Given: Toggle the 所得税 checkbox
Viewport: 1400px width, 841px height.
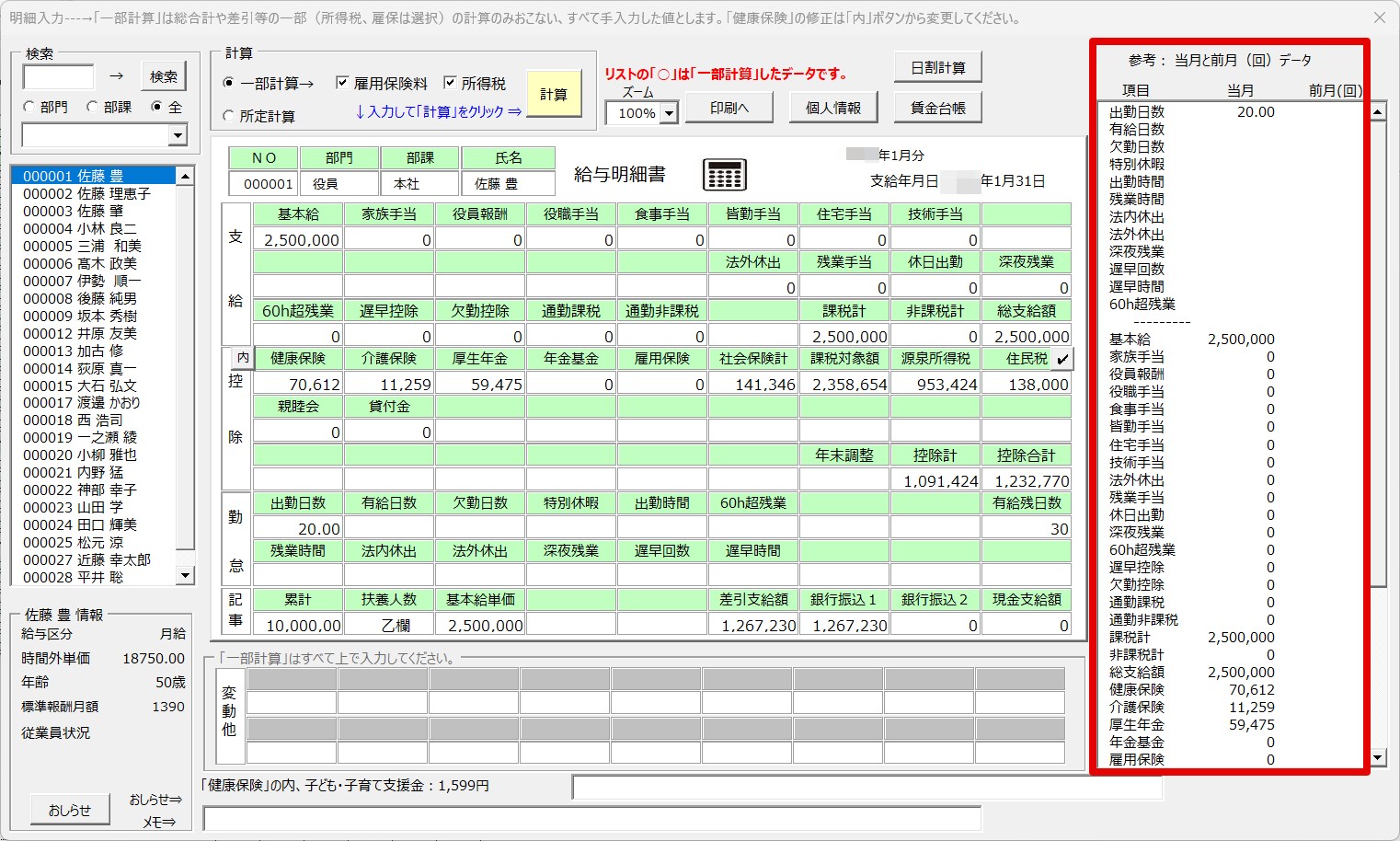Looking at the screenshot, I should click(450, 83).
